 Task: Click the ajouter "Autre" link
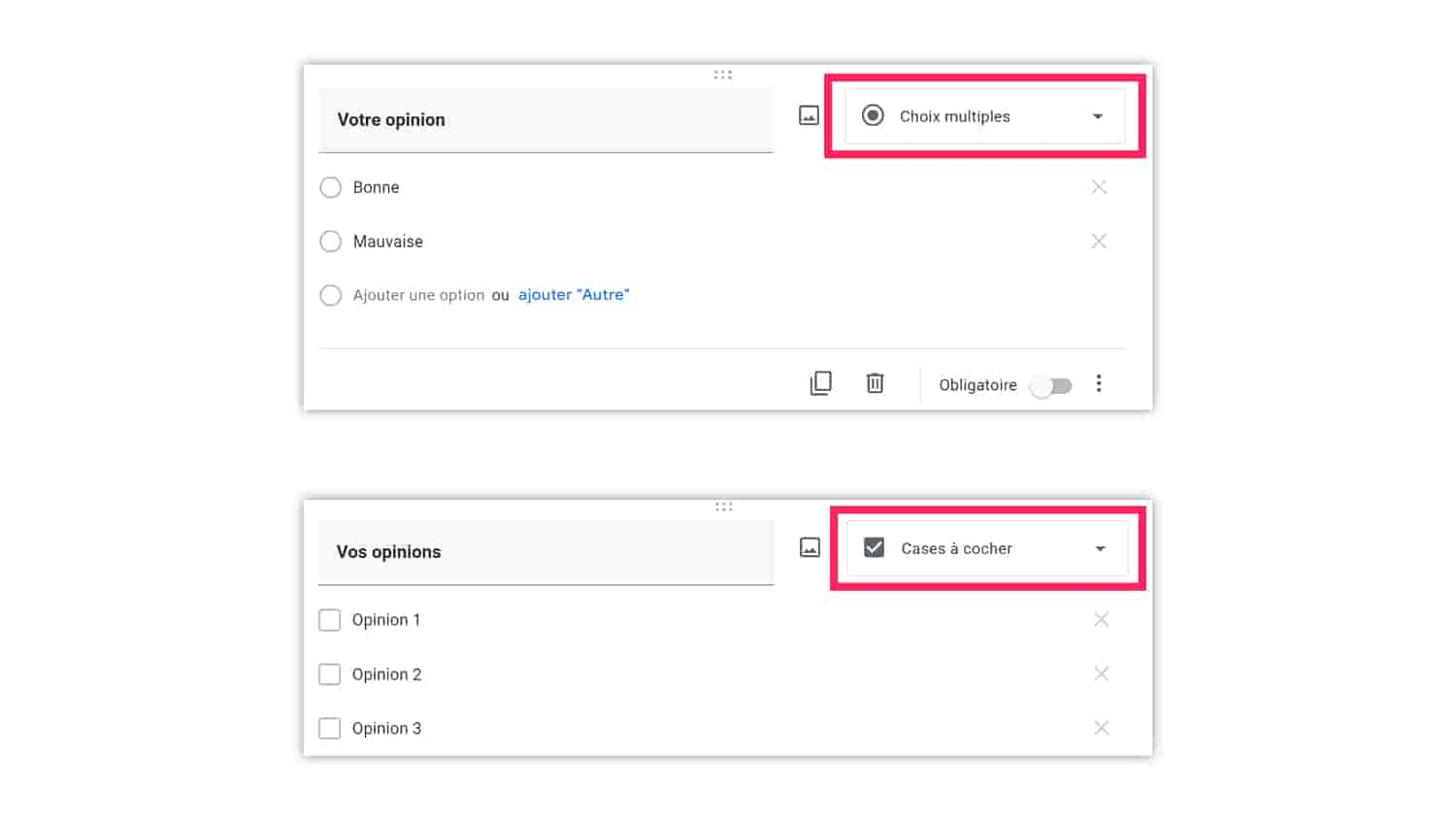click(574, 295)
